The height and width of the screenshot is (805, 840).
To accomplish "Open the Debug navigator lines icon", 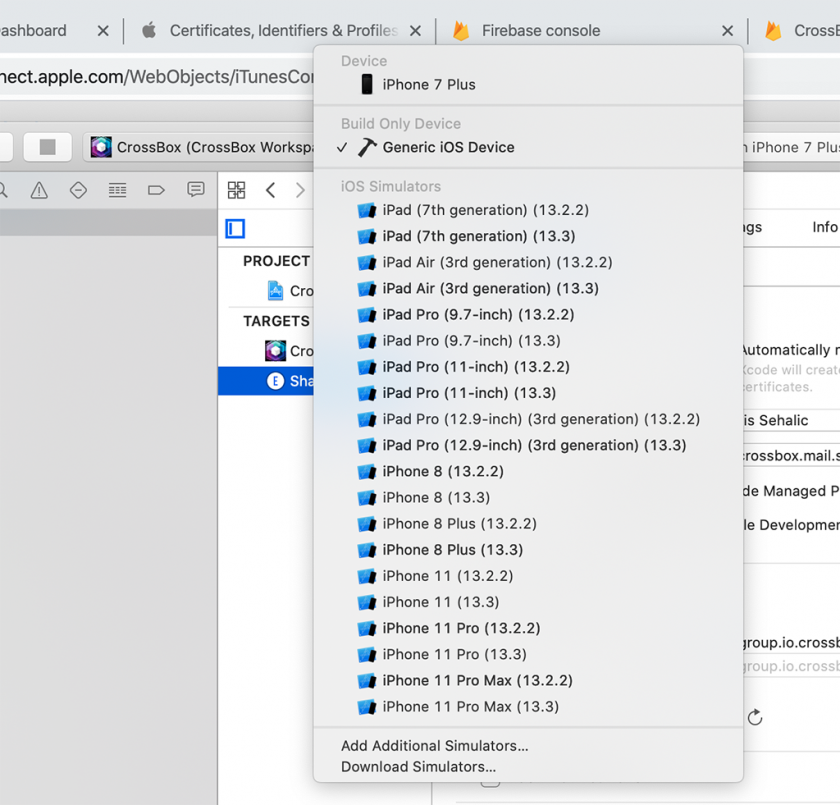I will click(x=117, y=190).
